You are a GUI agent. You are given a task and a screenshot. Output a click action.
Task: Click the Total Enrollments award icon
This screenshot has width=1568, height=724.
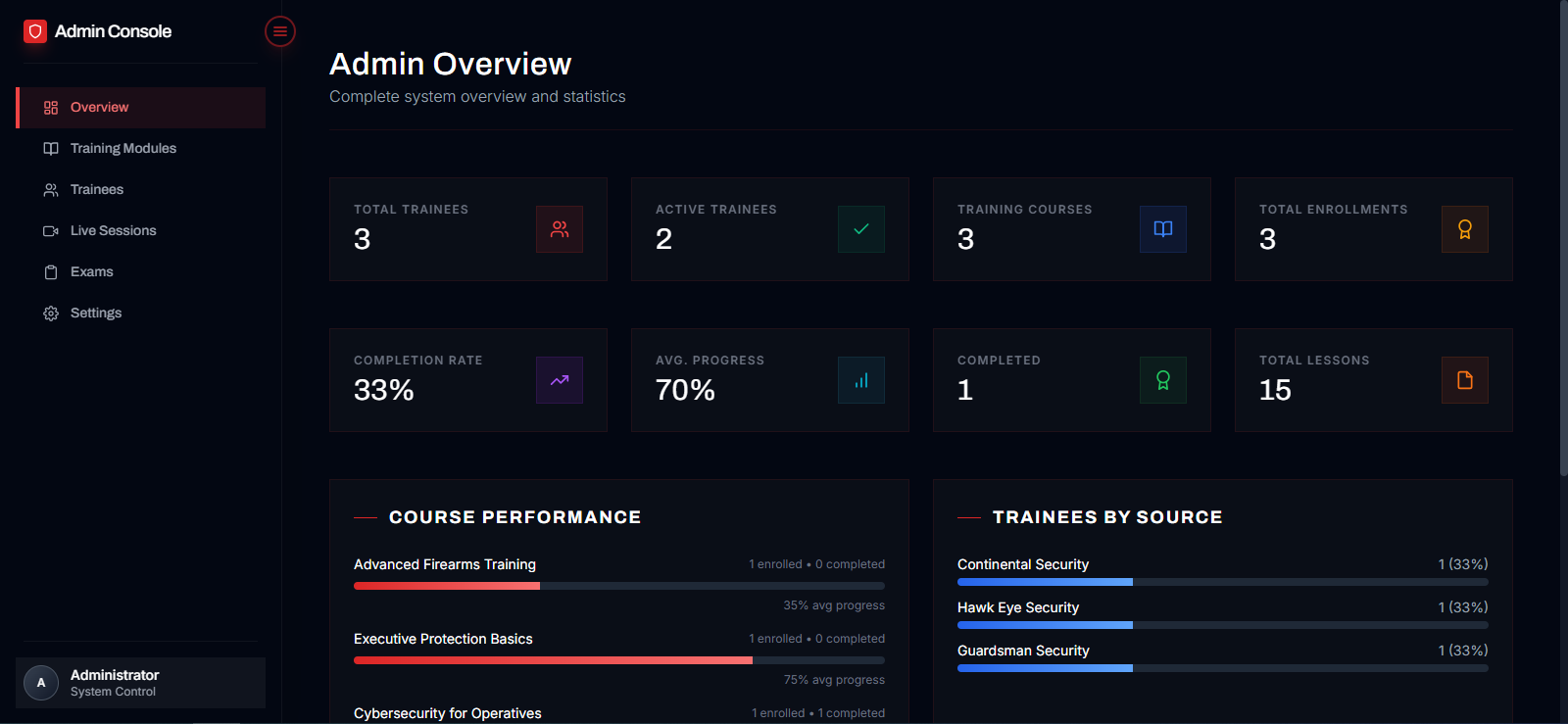tap(1465, 229)
